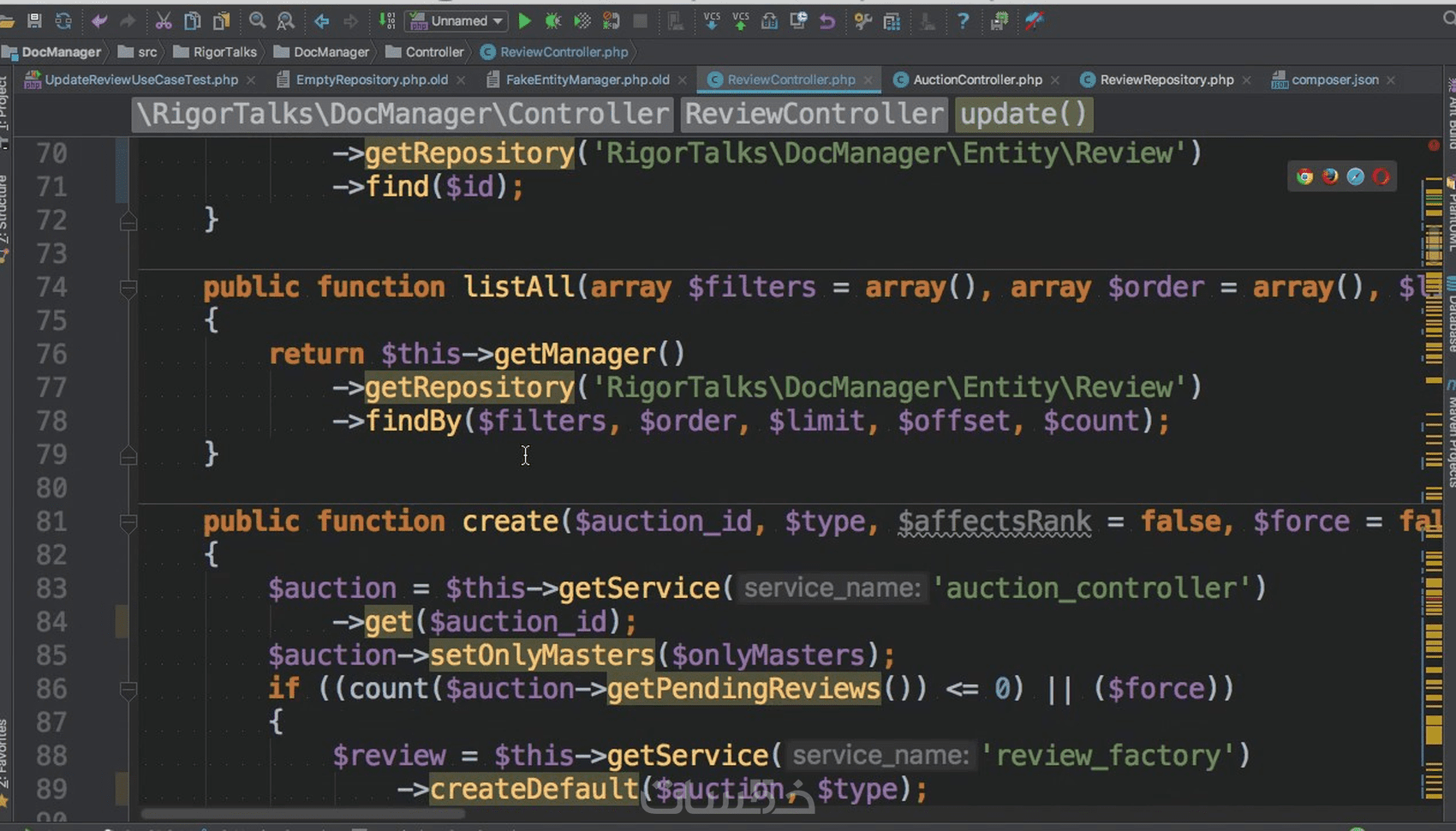The width and height of the screenshot is (1456, 831).
Task: Update project from VCS (blue down arrow)
Action: pos(712,21)
